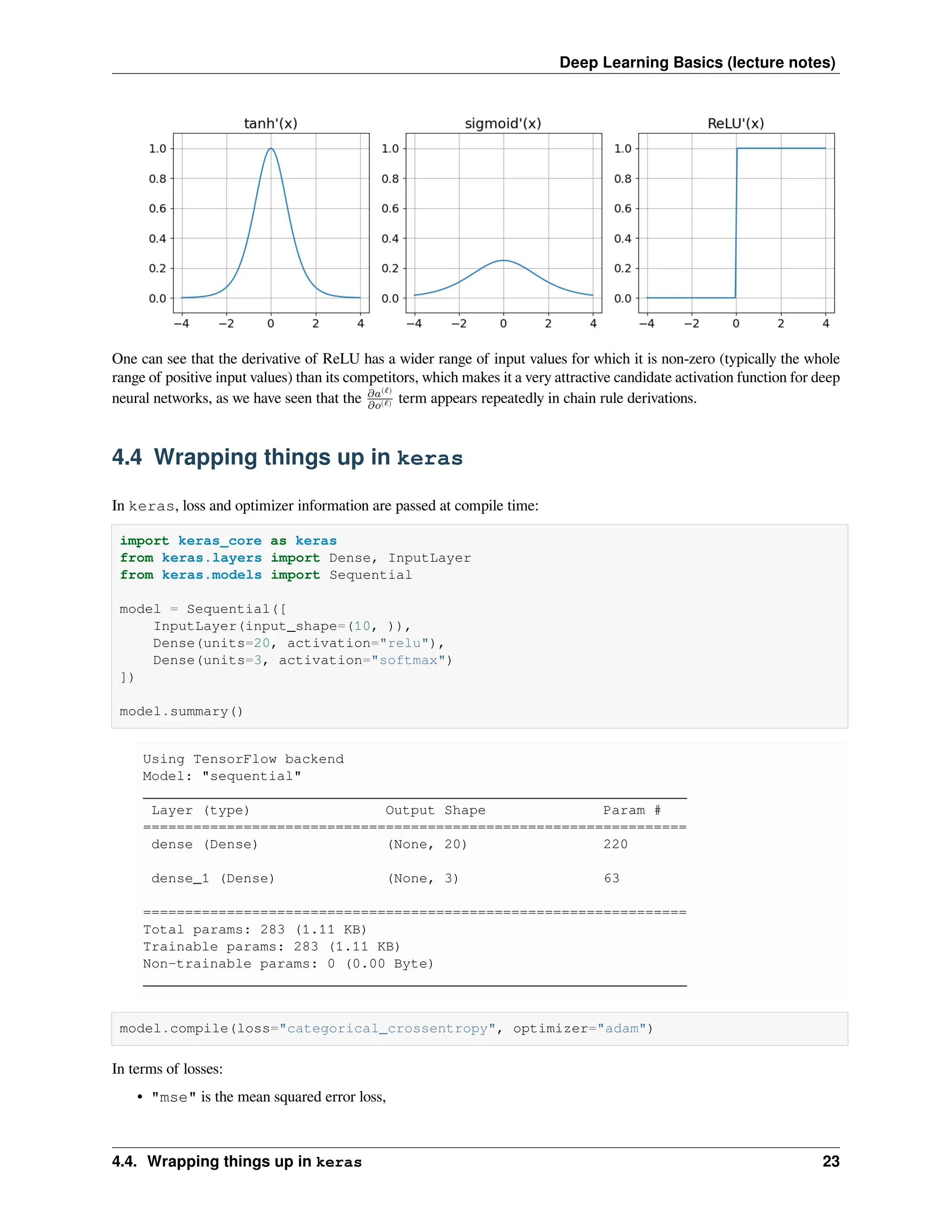Viewport: 952px width, 1232px height.
Task: Click the ReLU'(x) plot title
Action: (x=736, y=124)
